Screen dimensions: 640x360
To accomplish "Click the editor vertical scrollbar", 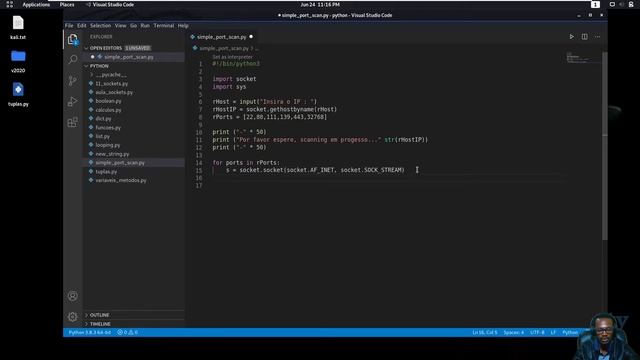I will coord(605,147).
